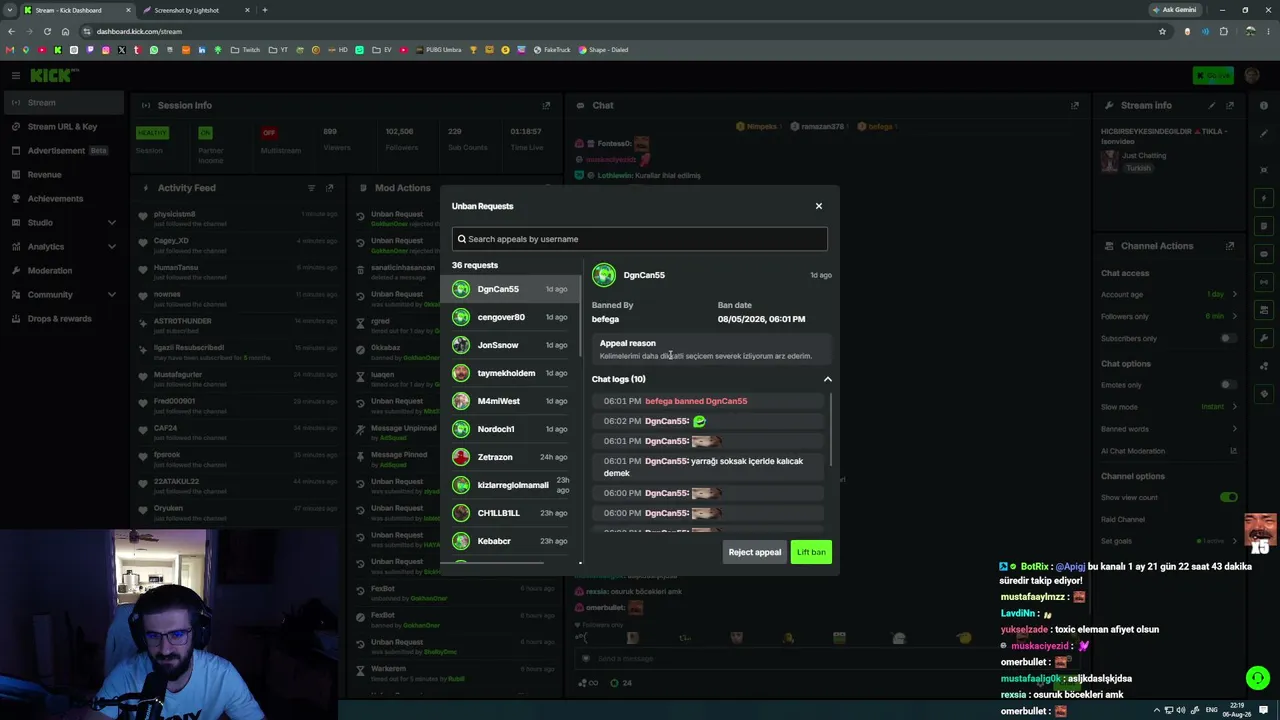
Task: Open Achievements in the sidebar
Action: pyautogui.click(x=64, y=198)
